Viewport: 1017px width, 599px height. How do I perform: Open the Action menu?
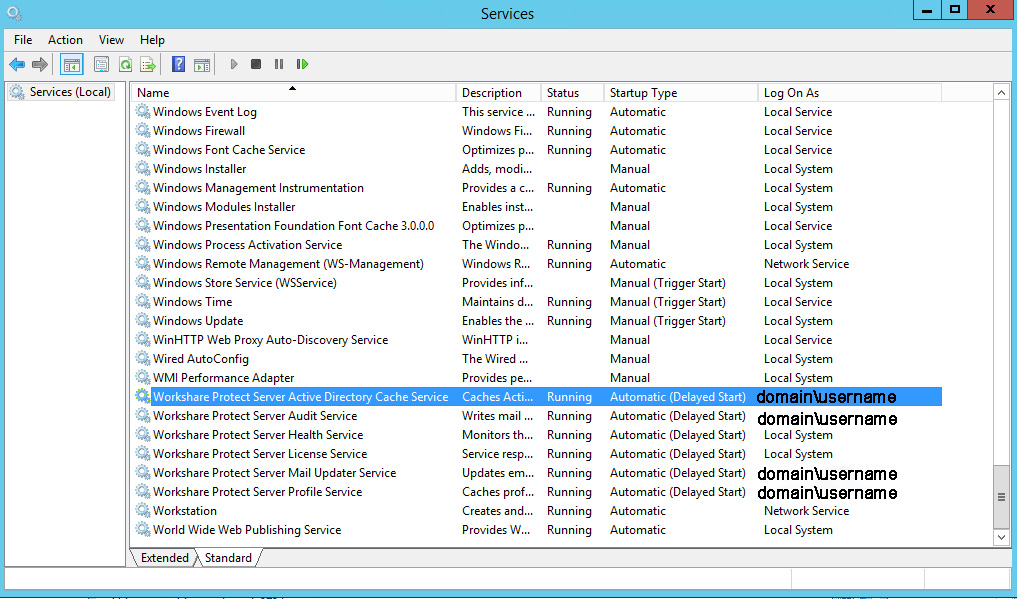tap(65, 40)
